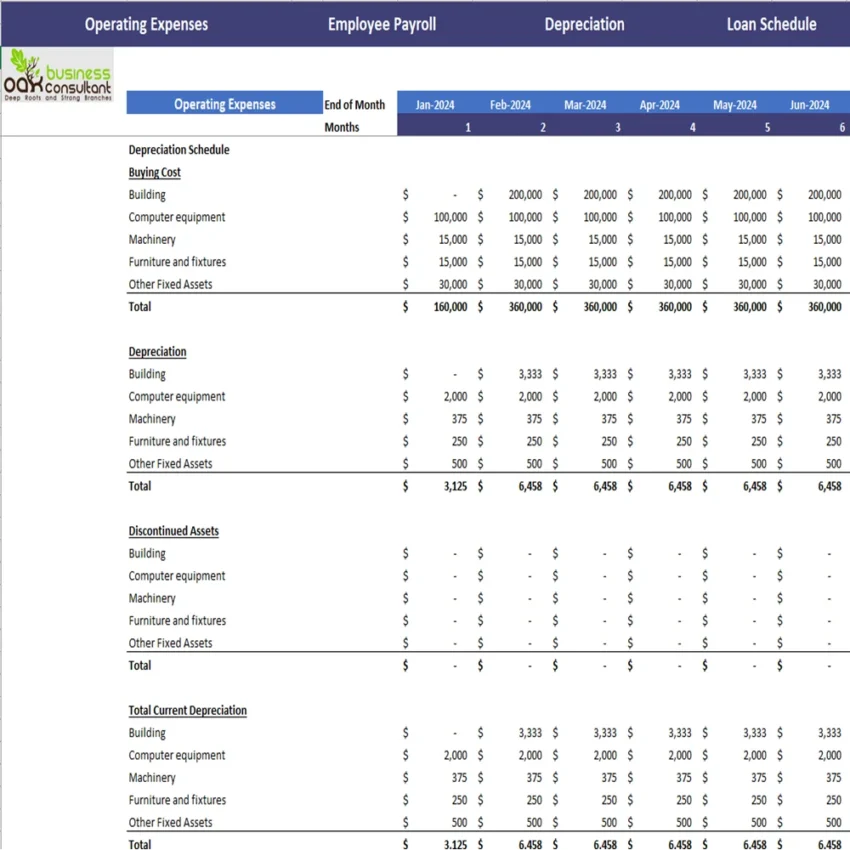Select the Jan-2024 column header
The image size is (850, 850).
[x=435, y=104]
